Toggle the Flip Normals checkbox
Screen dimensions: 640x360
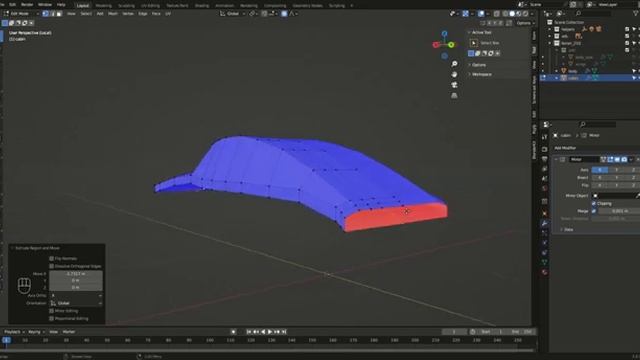(x=51, y=258)
